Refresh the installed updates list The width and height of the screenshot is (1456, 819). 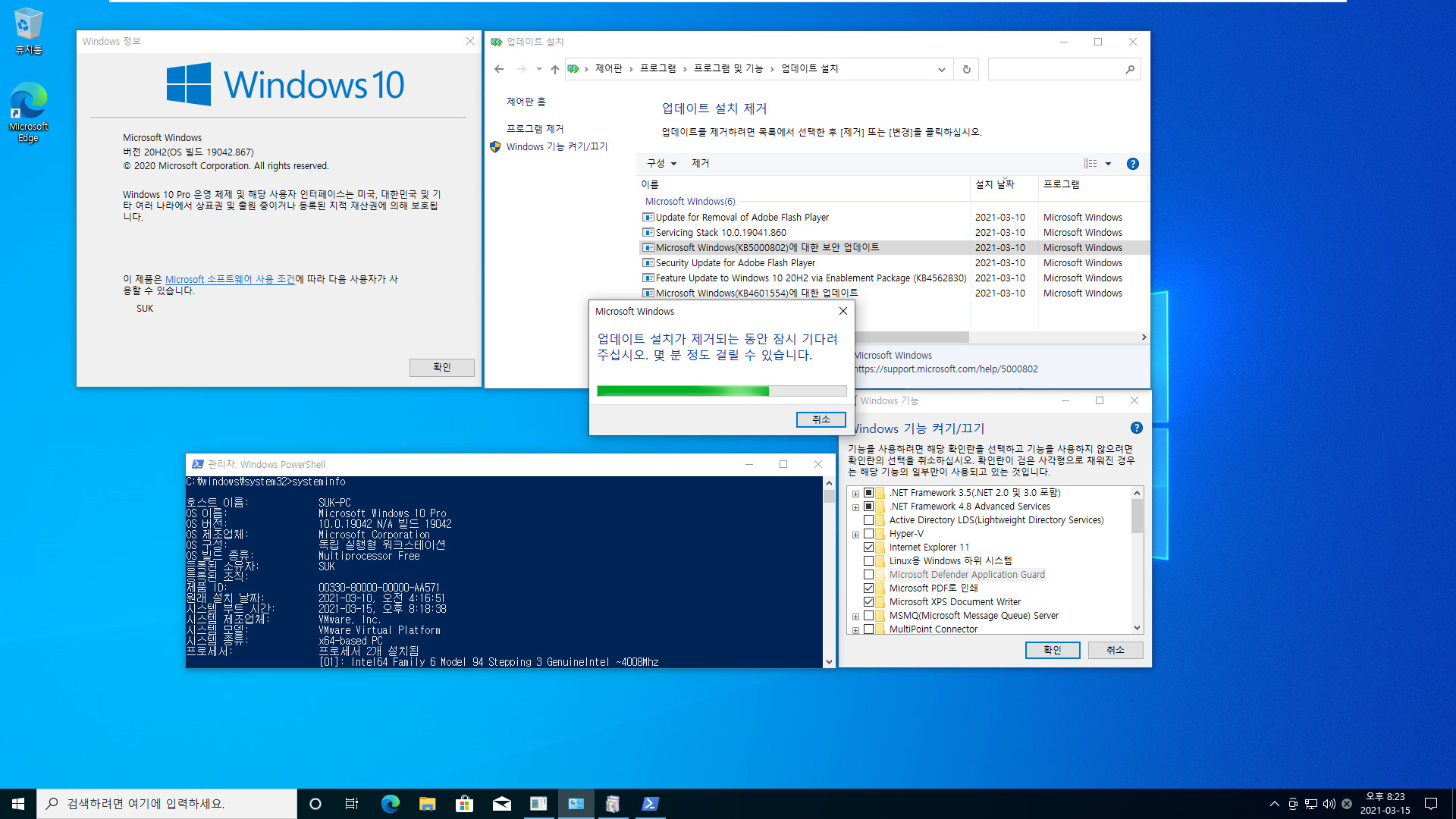coord(966,69)
